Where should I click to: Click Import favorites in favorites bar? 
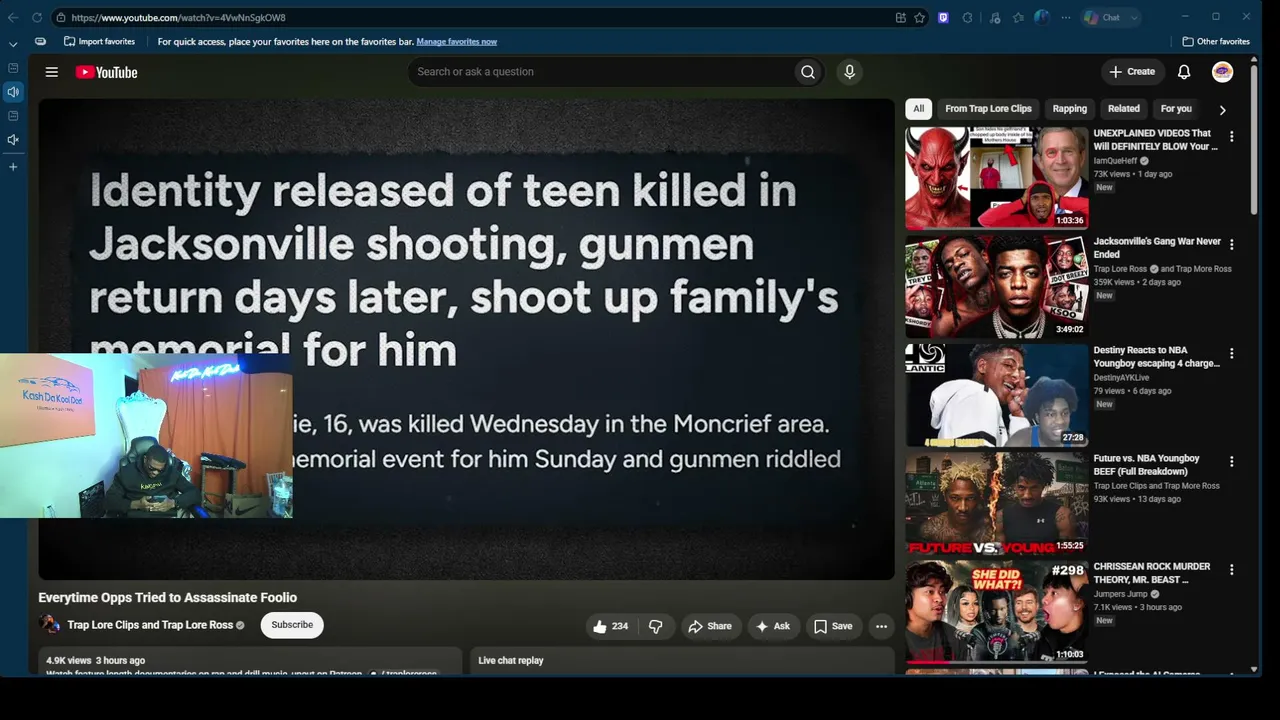point(99,42)
